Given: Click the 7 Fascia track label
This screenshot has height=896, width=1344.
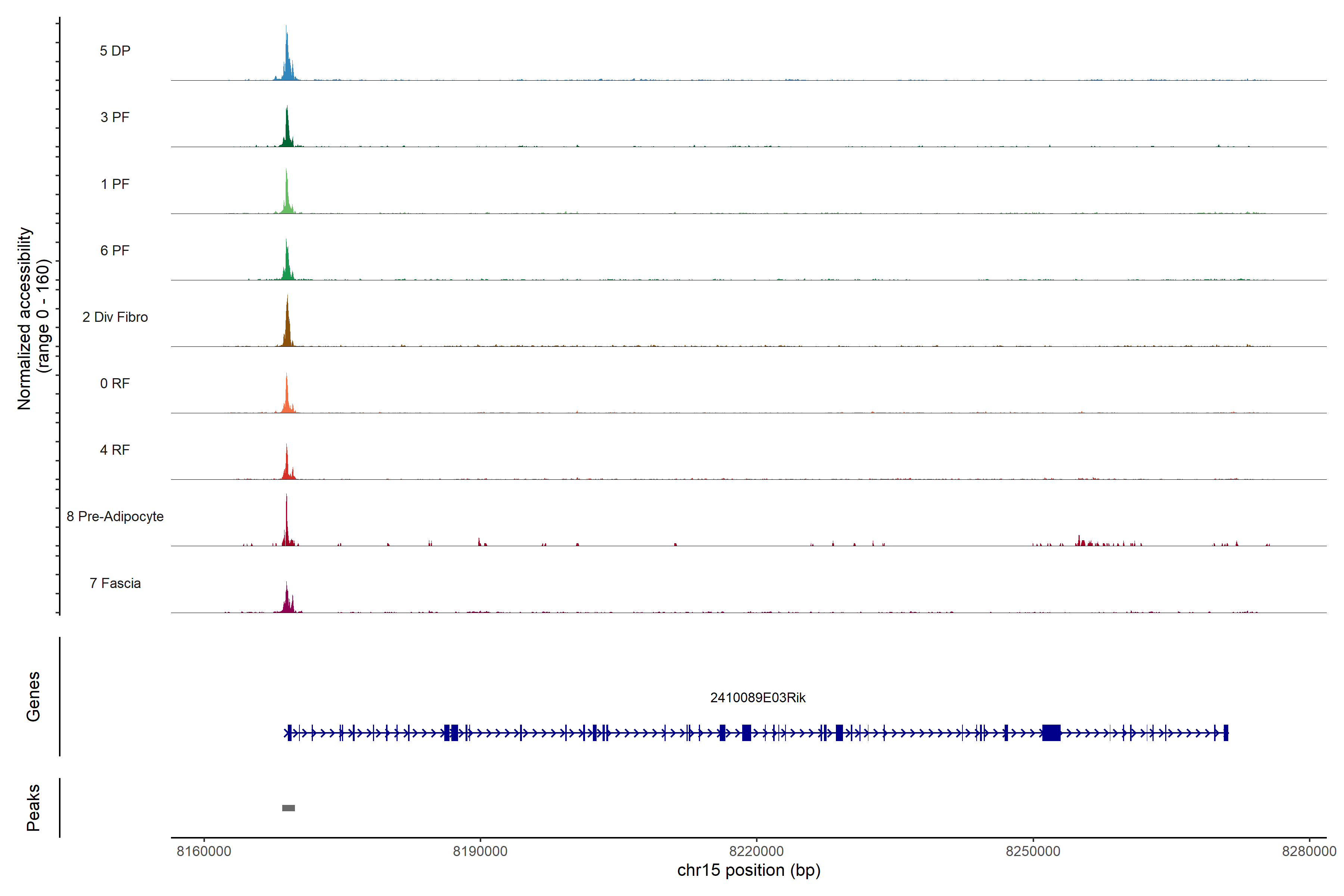Looking at the screenshot, I should pos(115,583).
